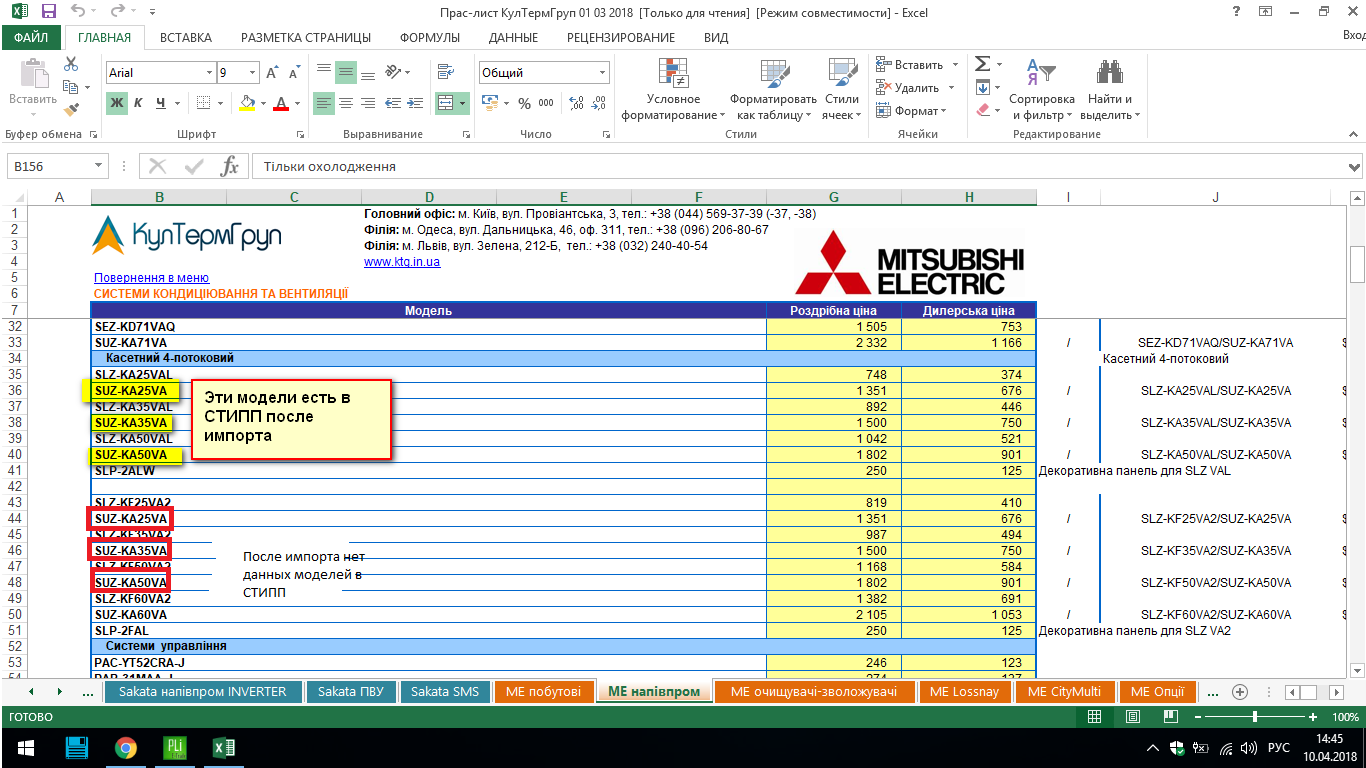The image size is (1366, 768).
Task: Switch to Page Layout view in status bar
Action: pyautogui.click(x=1131, y=717)
